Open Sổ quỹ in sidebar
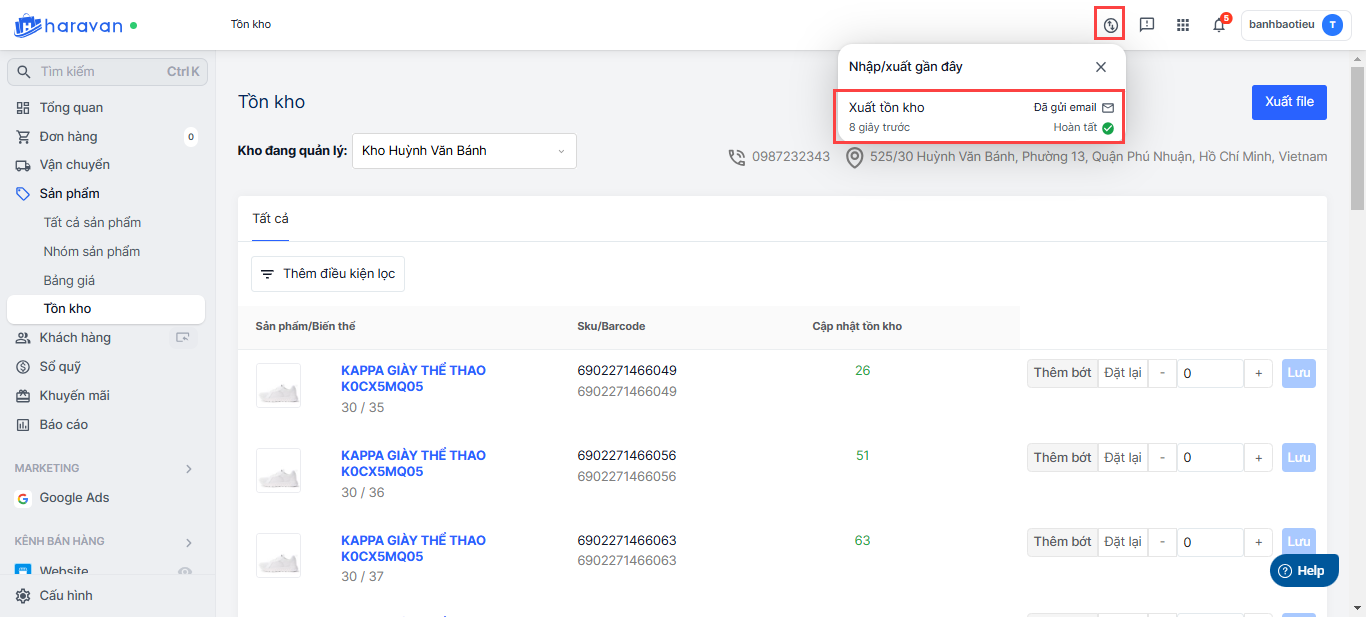This screenshot has height=617, width=1366. pyautogui.click(x=60, y=367)
